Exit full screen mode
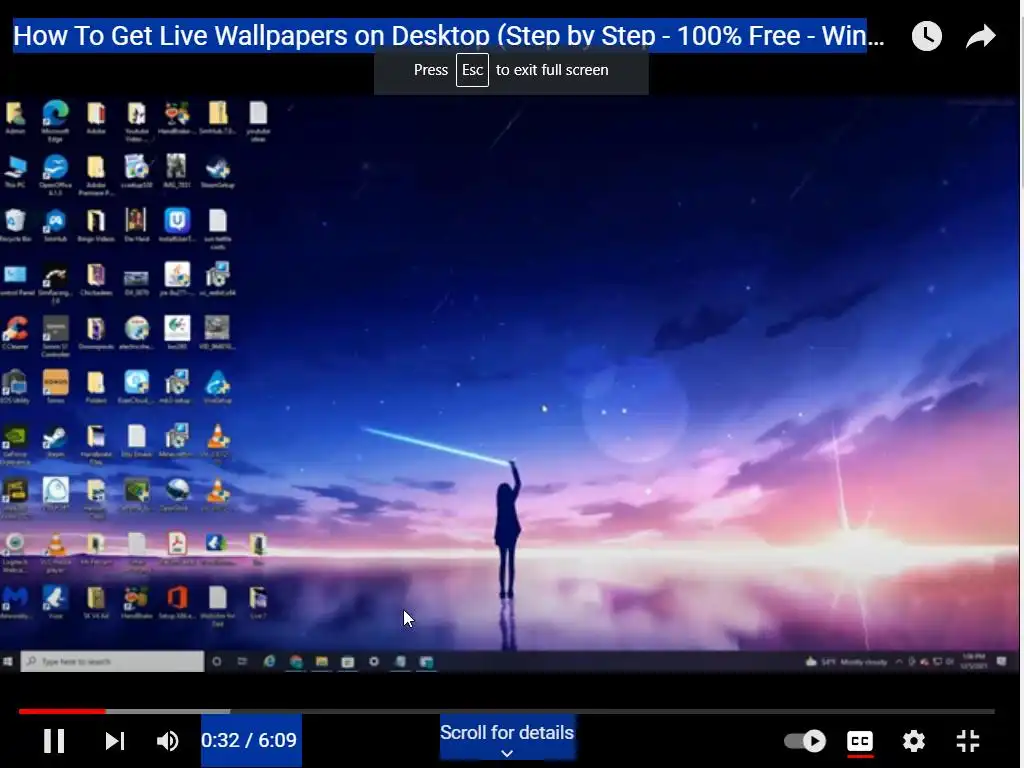 point(968,741)
